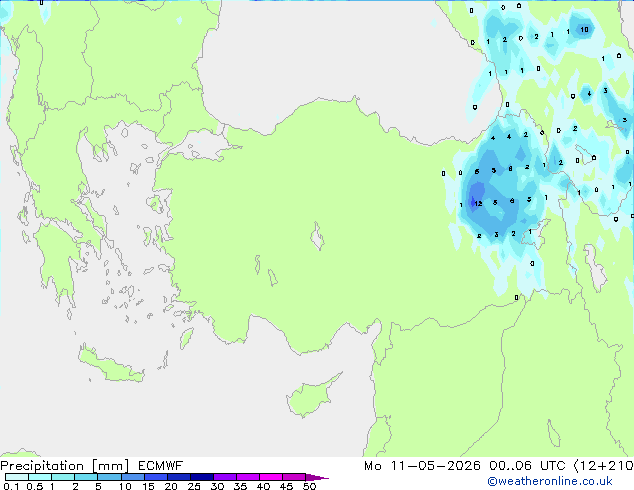Screen dimensions: 634x490
Task: Pick the 15–20 mm legend color box
Action: [x=156, y=477]
